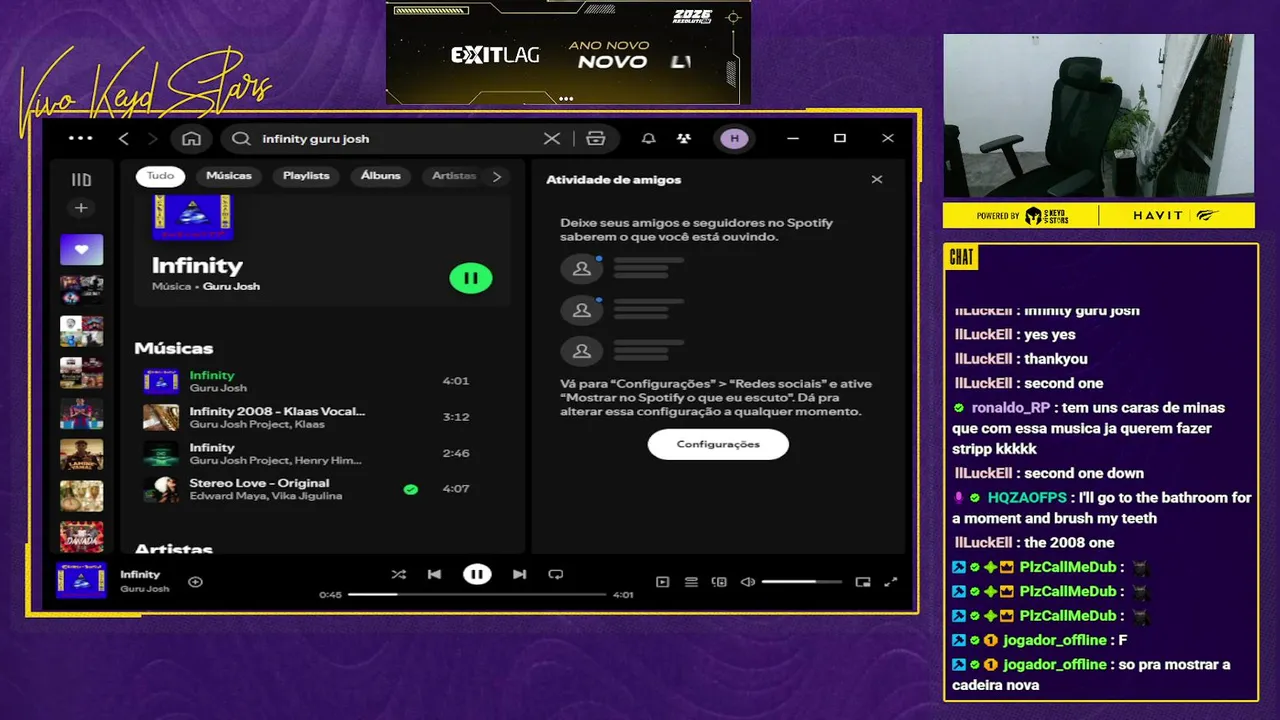Image resolution: width=1280 pixels, height=720 pixels.
Task: Close the Atividade de amigos panel
Action: coord(877,180)
